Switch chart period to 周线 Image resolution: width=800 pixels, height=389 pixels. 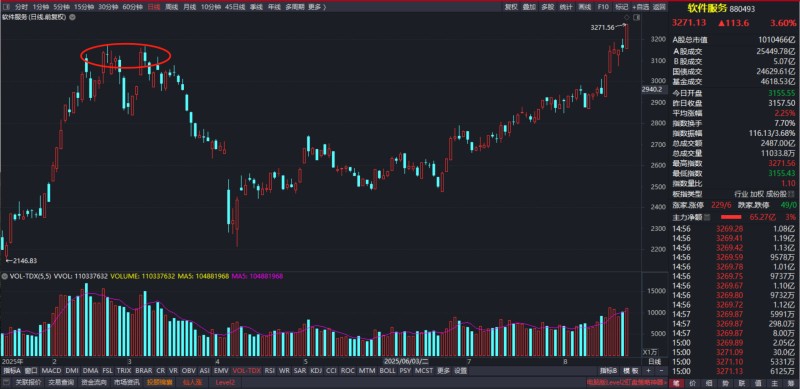[171, 7]
